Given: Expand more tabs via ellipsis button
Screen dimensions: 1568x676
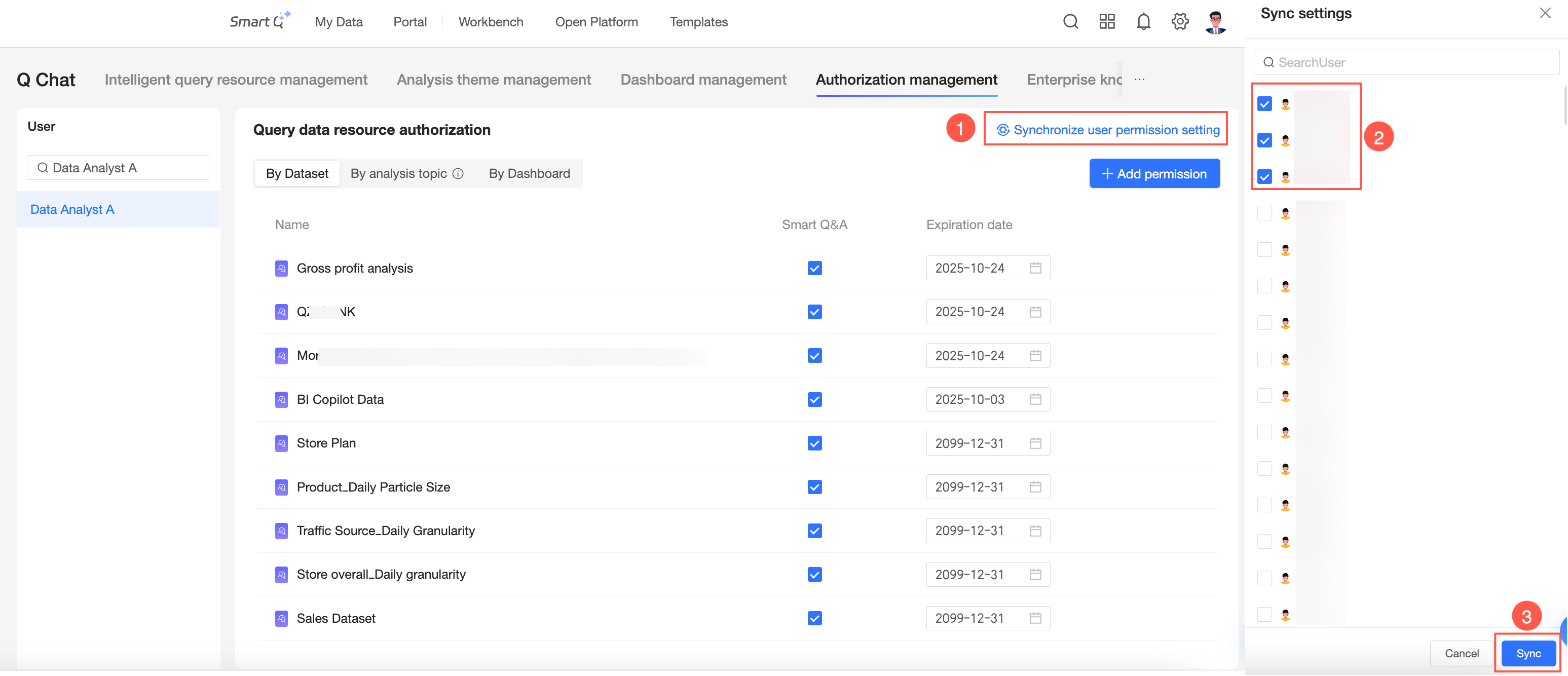Looking at the screenshot, I should (1139, 80).
